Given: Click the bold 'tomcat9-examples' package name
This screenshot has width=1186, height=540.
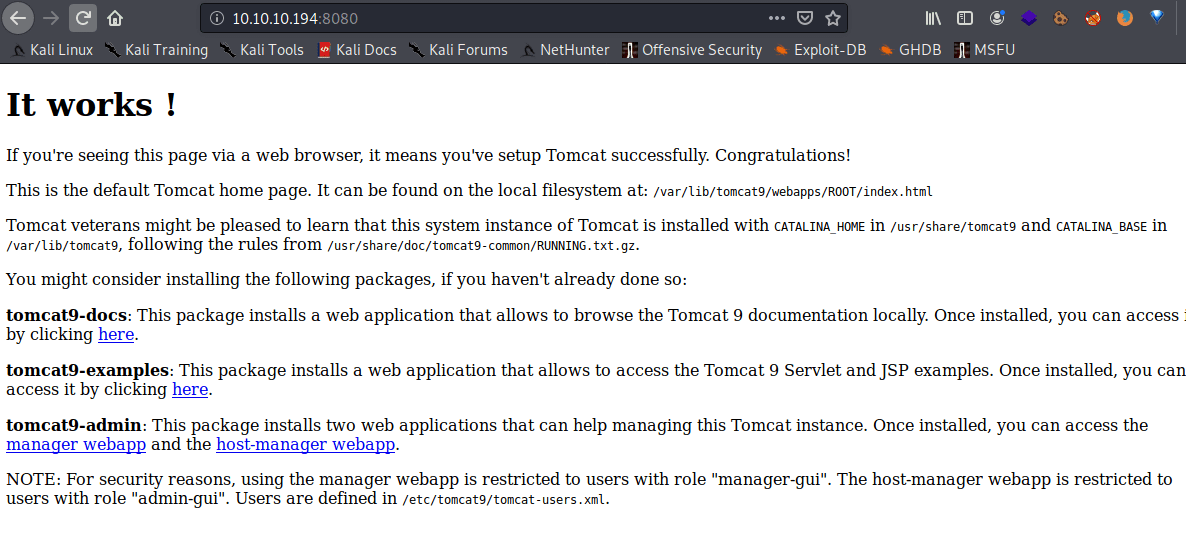Looking at the screenshot, I should click(x=87, y=370).
